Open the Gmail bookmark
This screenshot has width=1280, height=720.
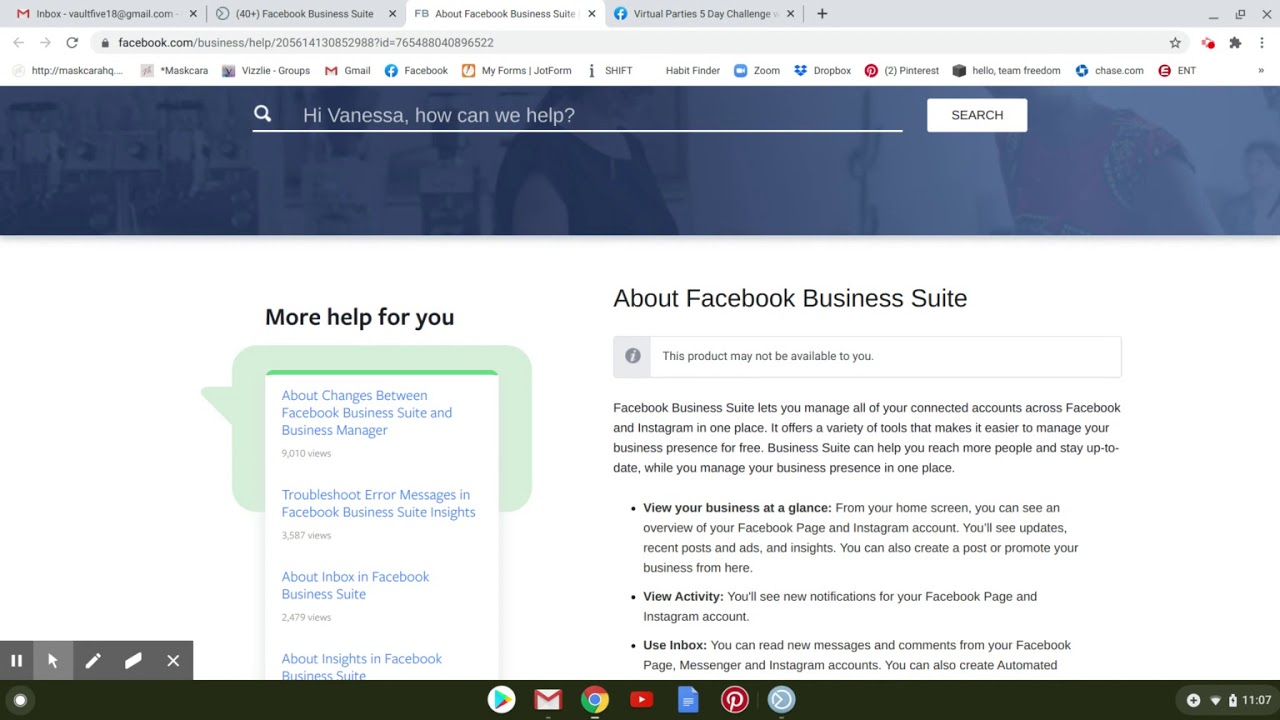click(x=348, y=71)
